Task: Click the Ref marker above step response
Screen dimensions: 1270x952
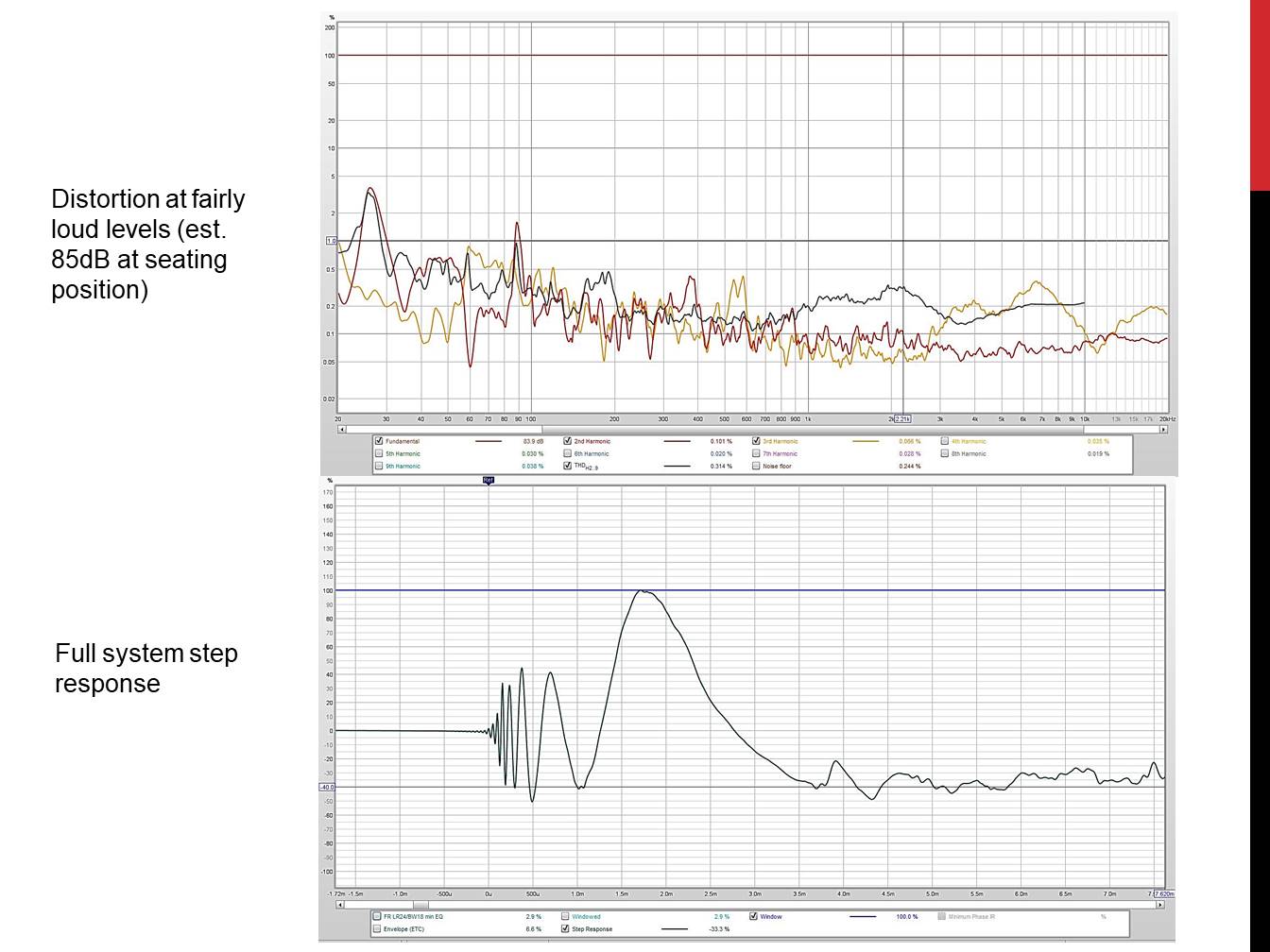Action: pyautogui.click(x=489, y=480)
